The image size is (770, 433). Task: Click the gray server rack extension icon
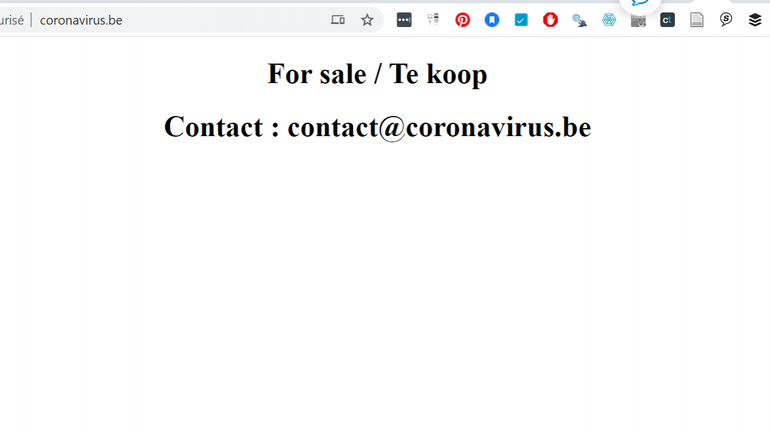pyautogui.click(x=433, y=20)
